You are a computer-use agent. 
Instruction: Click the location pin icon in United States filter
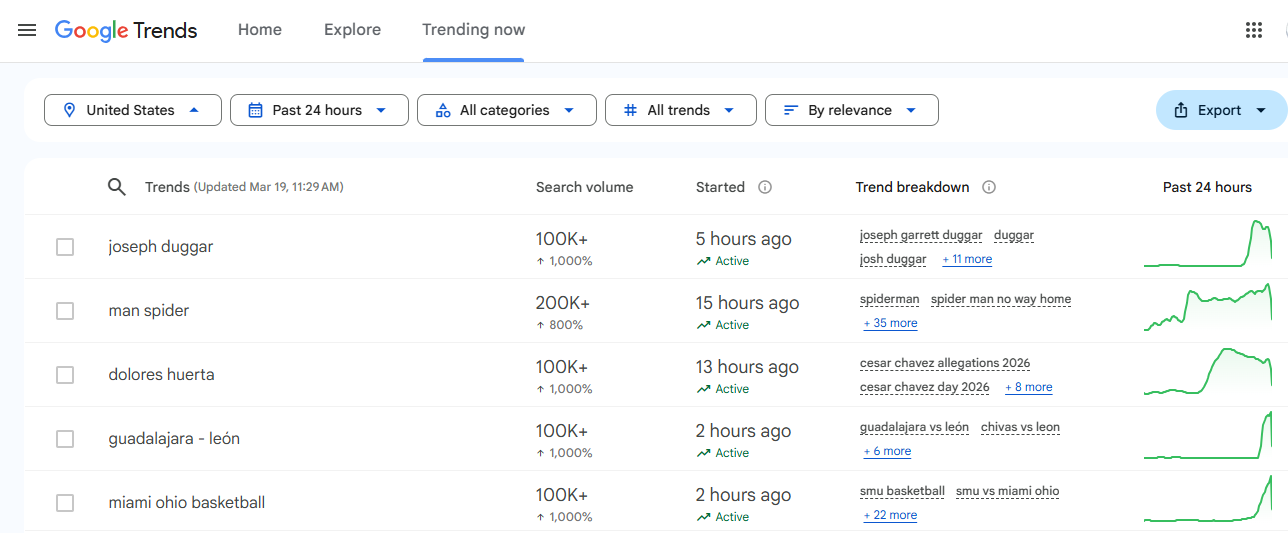pyautogui.click(x=69, y=110)
